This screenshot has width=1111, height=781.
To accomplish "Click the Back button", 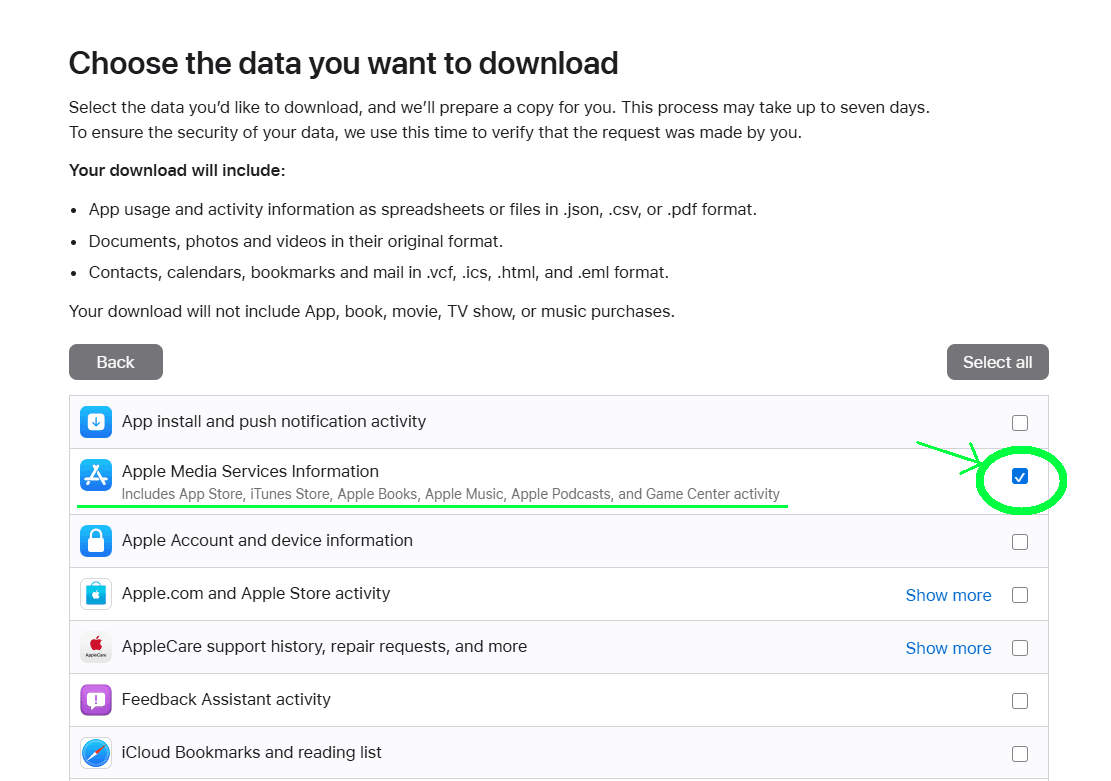I will click(115, 362).
